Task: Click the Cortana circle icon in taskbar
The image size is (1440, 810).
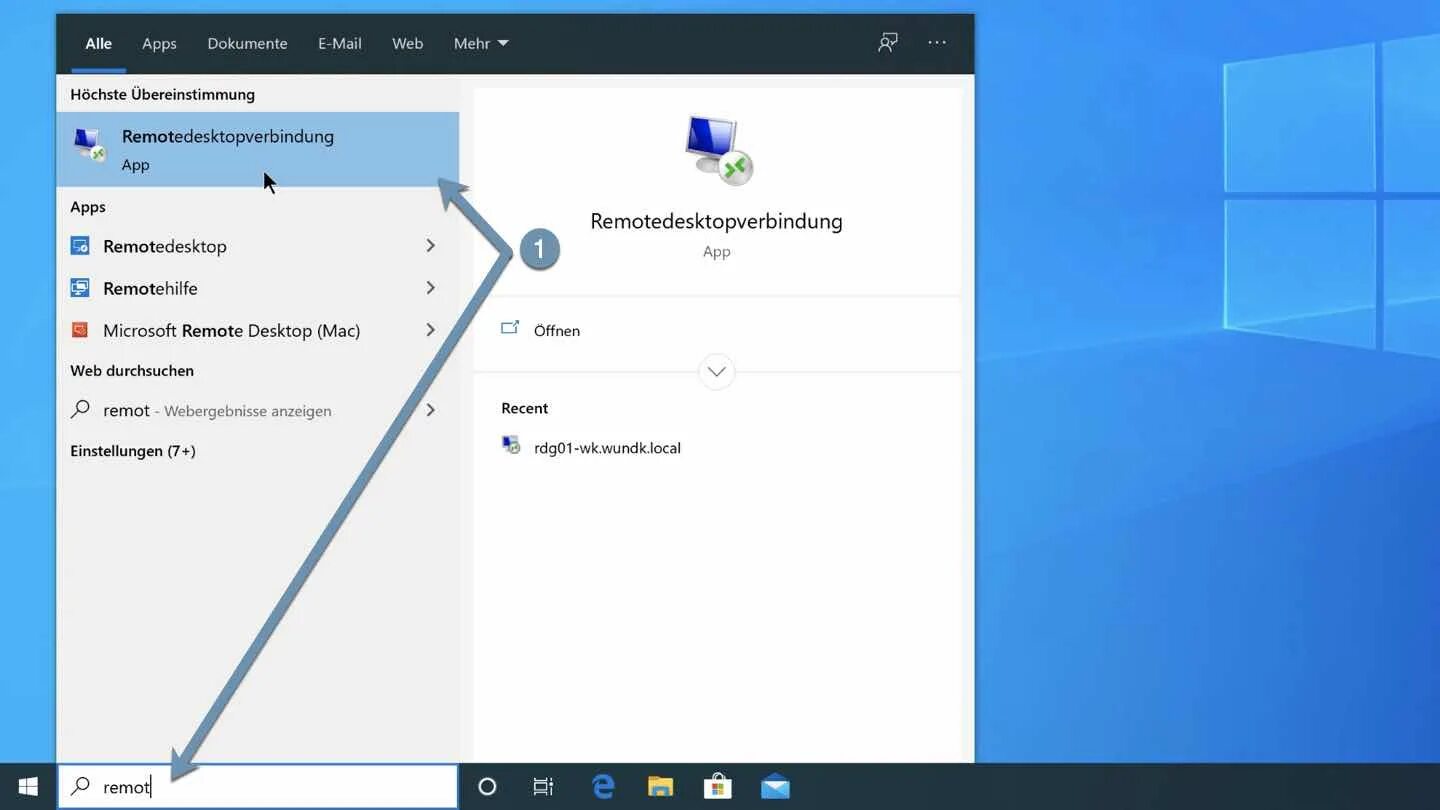Action: click(x=487, y=787)
